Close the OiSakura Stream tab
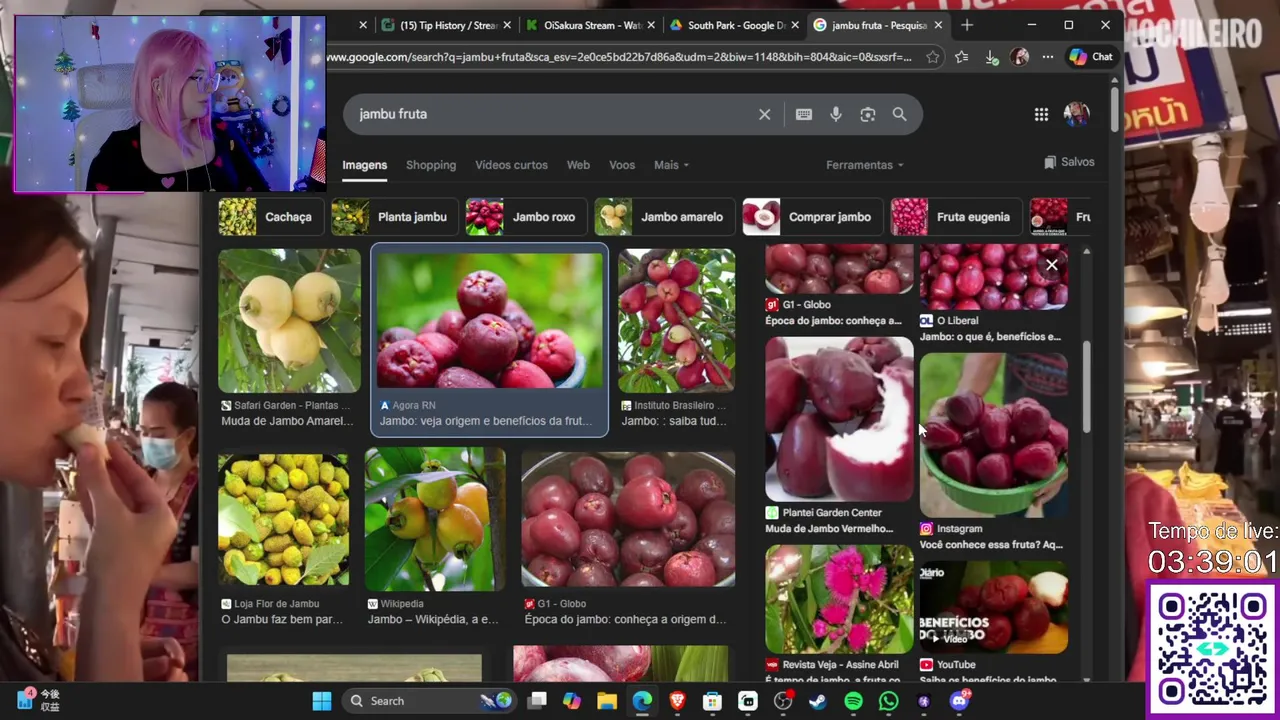Screen dimensions: 1280x720 tap(652, 25)
